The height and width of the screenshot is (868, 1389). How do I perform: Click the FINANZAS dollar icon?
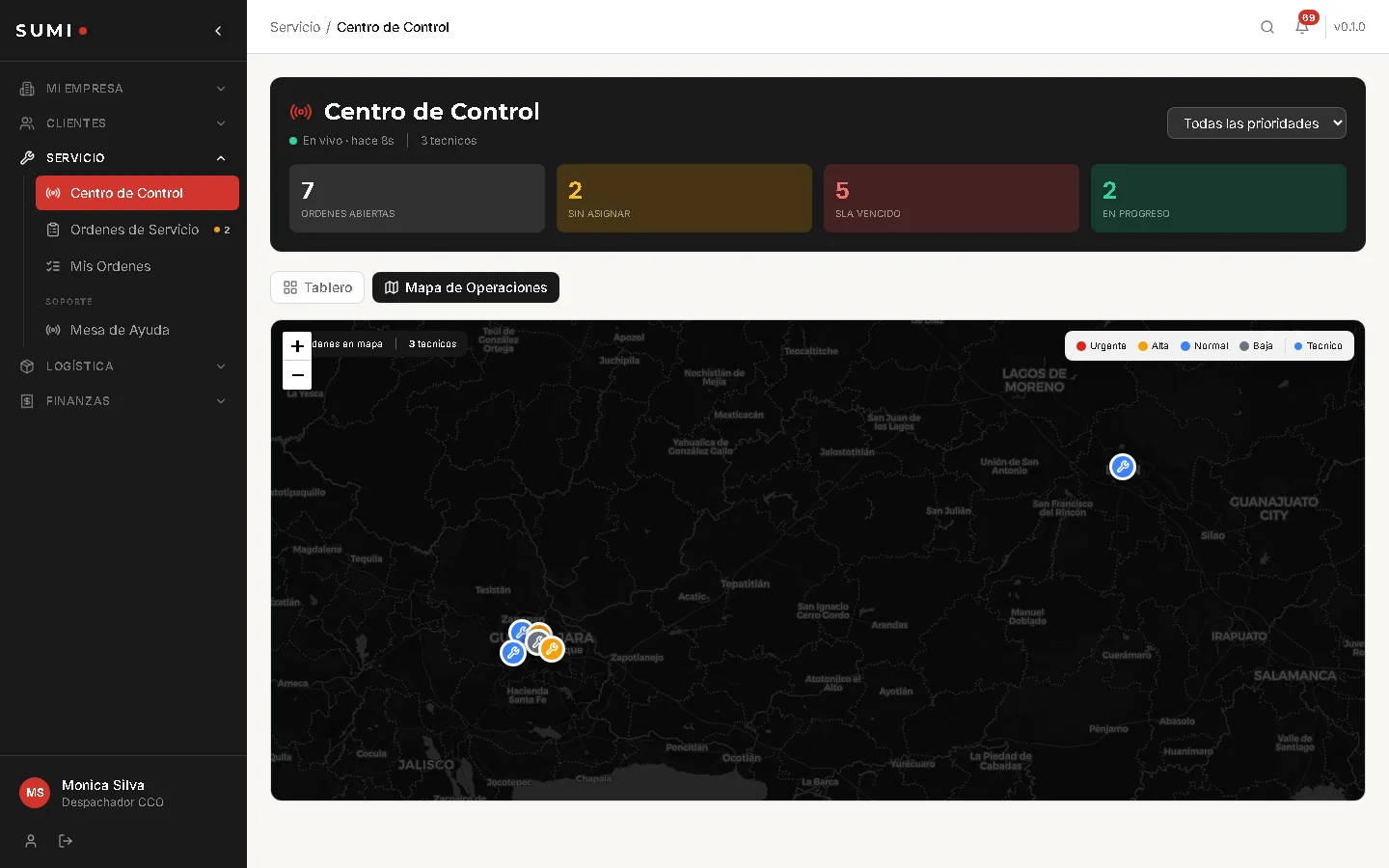pos(27,401)
